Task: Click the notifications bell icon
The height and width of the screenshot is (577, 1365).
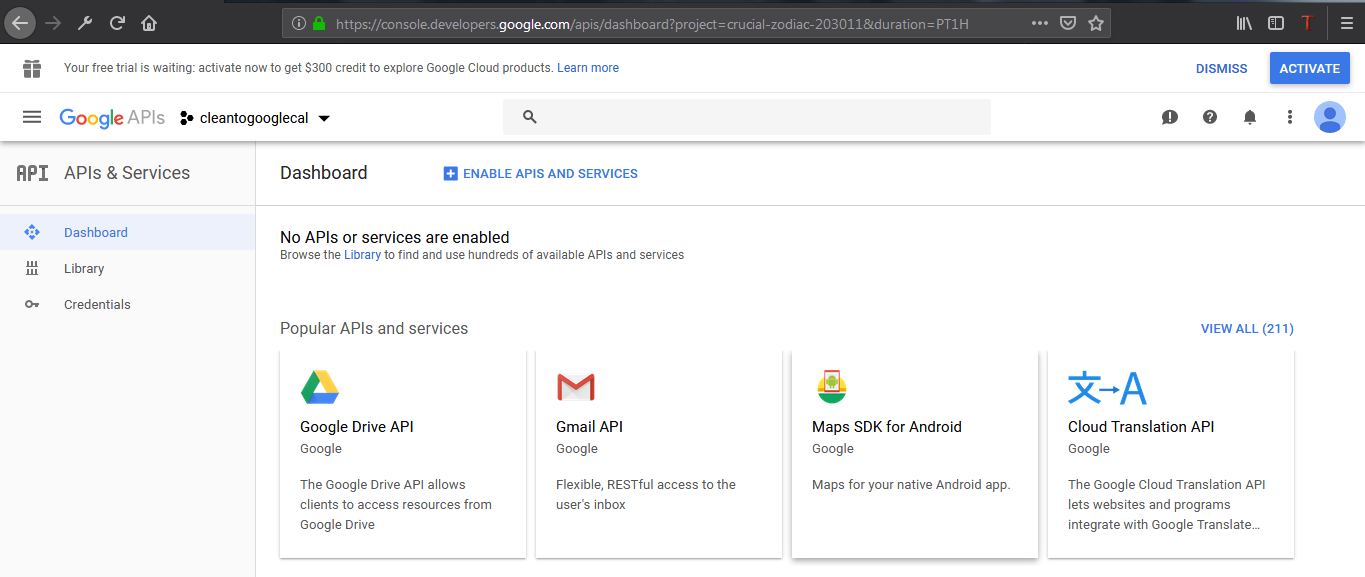Action: click(x=1250, y=117)
